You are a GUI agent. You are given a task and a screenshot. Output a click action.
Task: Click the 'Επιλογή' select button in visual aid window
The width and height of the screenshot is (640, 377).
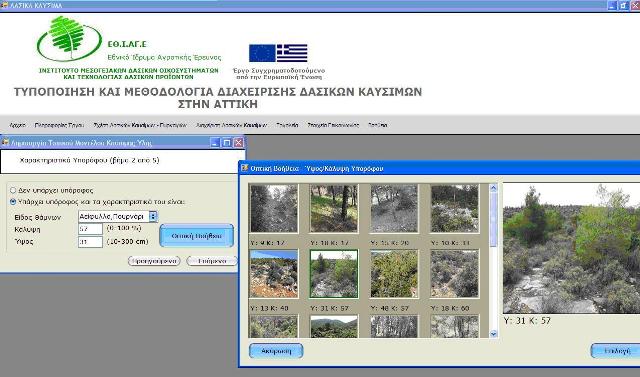(616, 351)
